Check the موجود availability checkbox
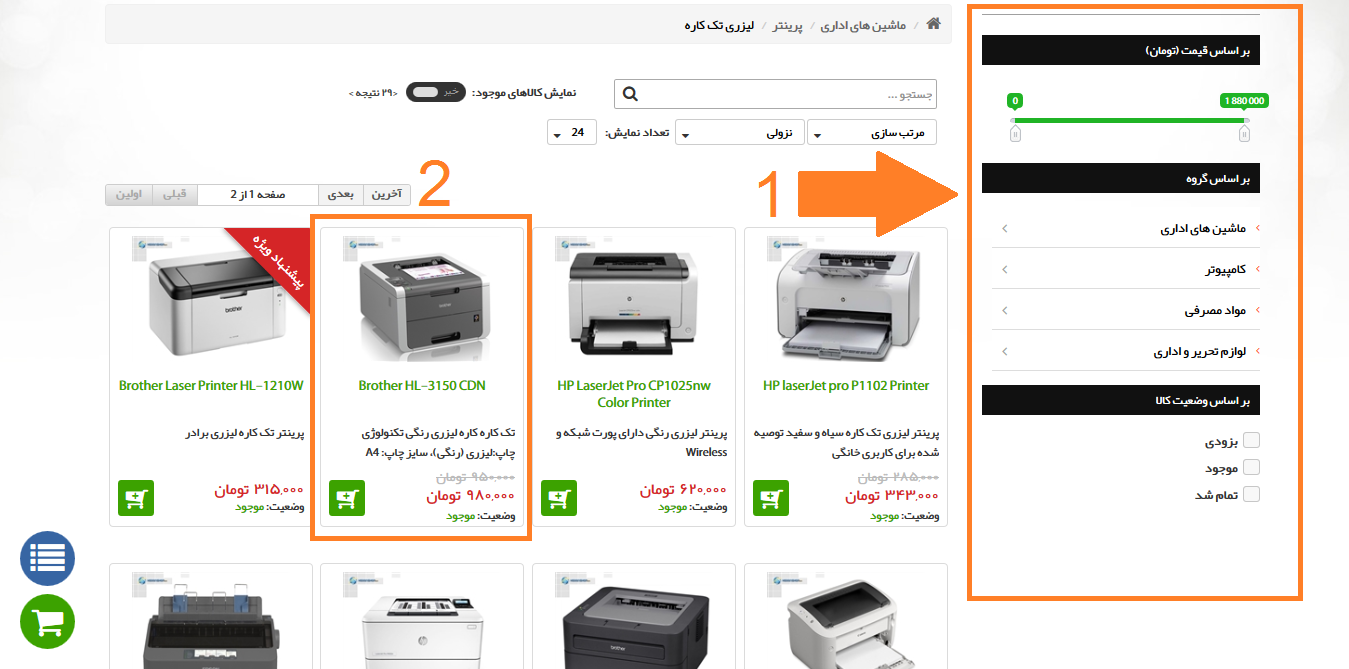1349x669 pixels. point(1251,467)
